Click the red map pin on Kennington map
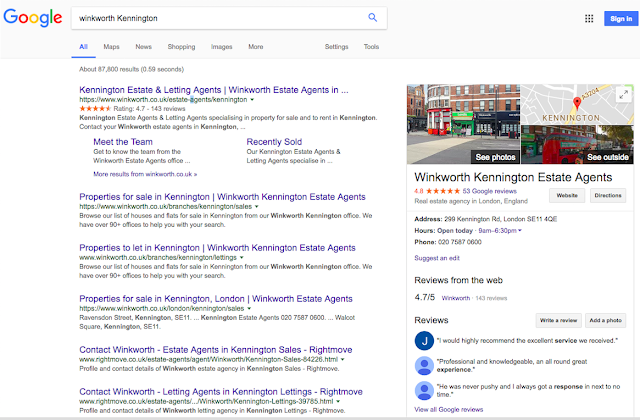640x420 pixels. [577, 103]
